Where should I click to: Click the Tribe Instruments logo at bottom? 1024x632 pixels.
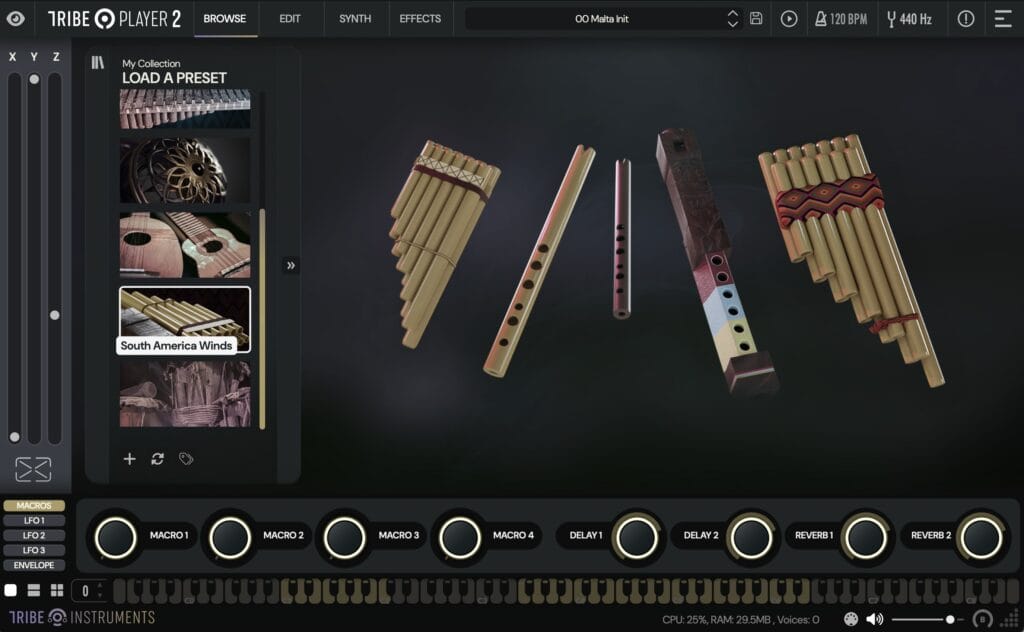pyautogui.click(x=82, y=618)
